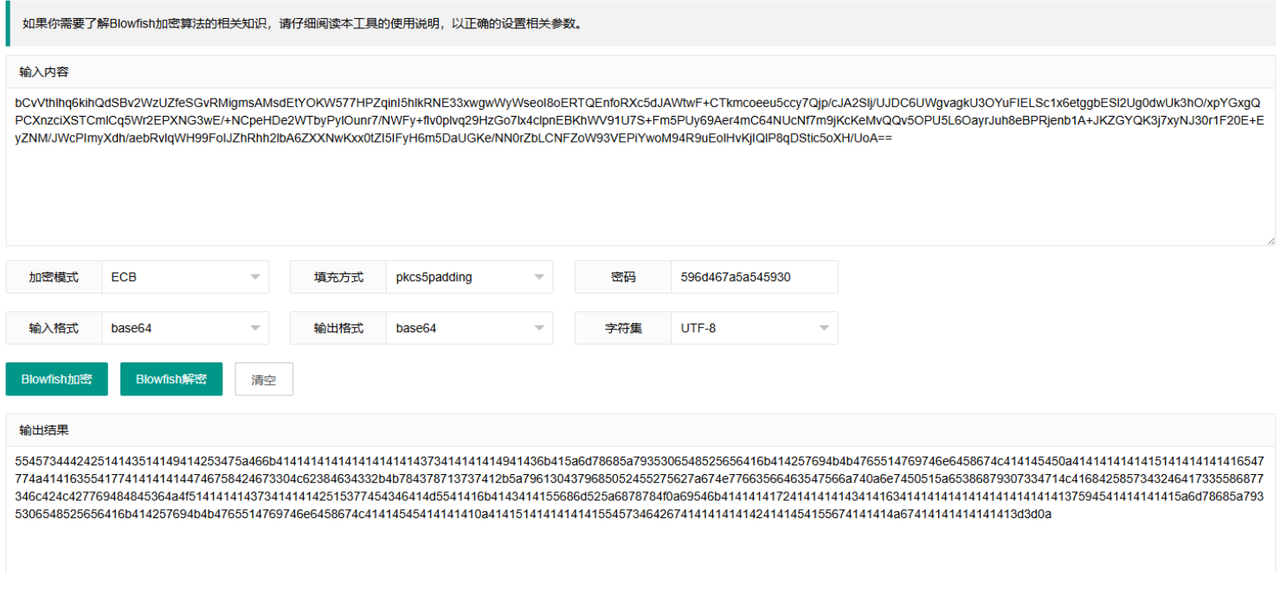Click the 加密模式 label
1280x602 pixels.
(x=53, y=277)
